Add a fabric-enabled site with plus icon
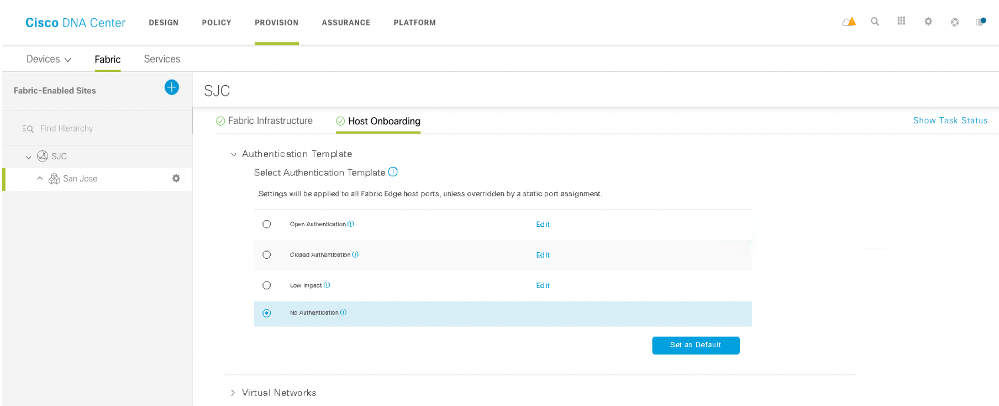The width and height of the screenshot is (999, 406). point(171,87)
